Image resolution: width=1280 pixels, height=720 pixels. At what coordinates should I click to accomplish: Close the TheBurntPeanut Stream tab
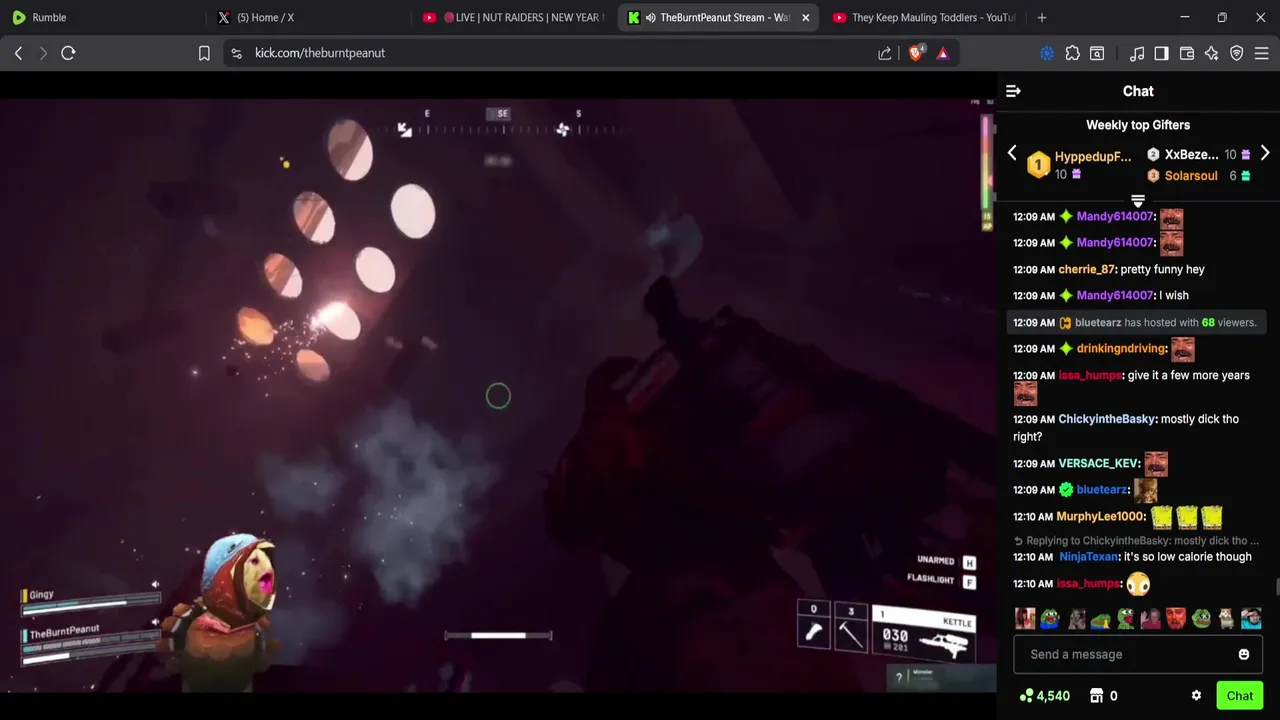coord(805,17)
